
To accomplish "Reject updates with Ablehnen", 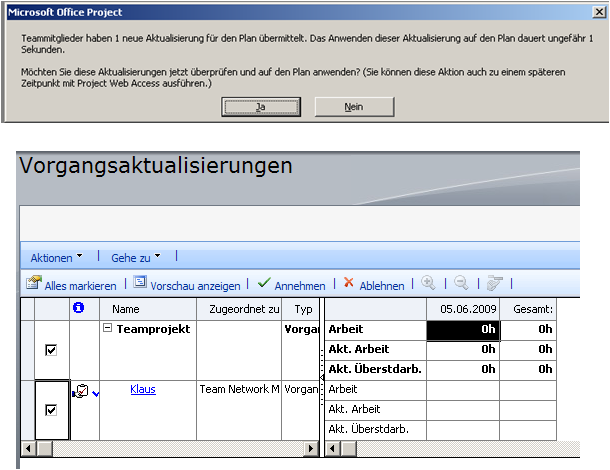I will click(382, 286).
